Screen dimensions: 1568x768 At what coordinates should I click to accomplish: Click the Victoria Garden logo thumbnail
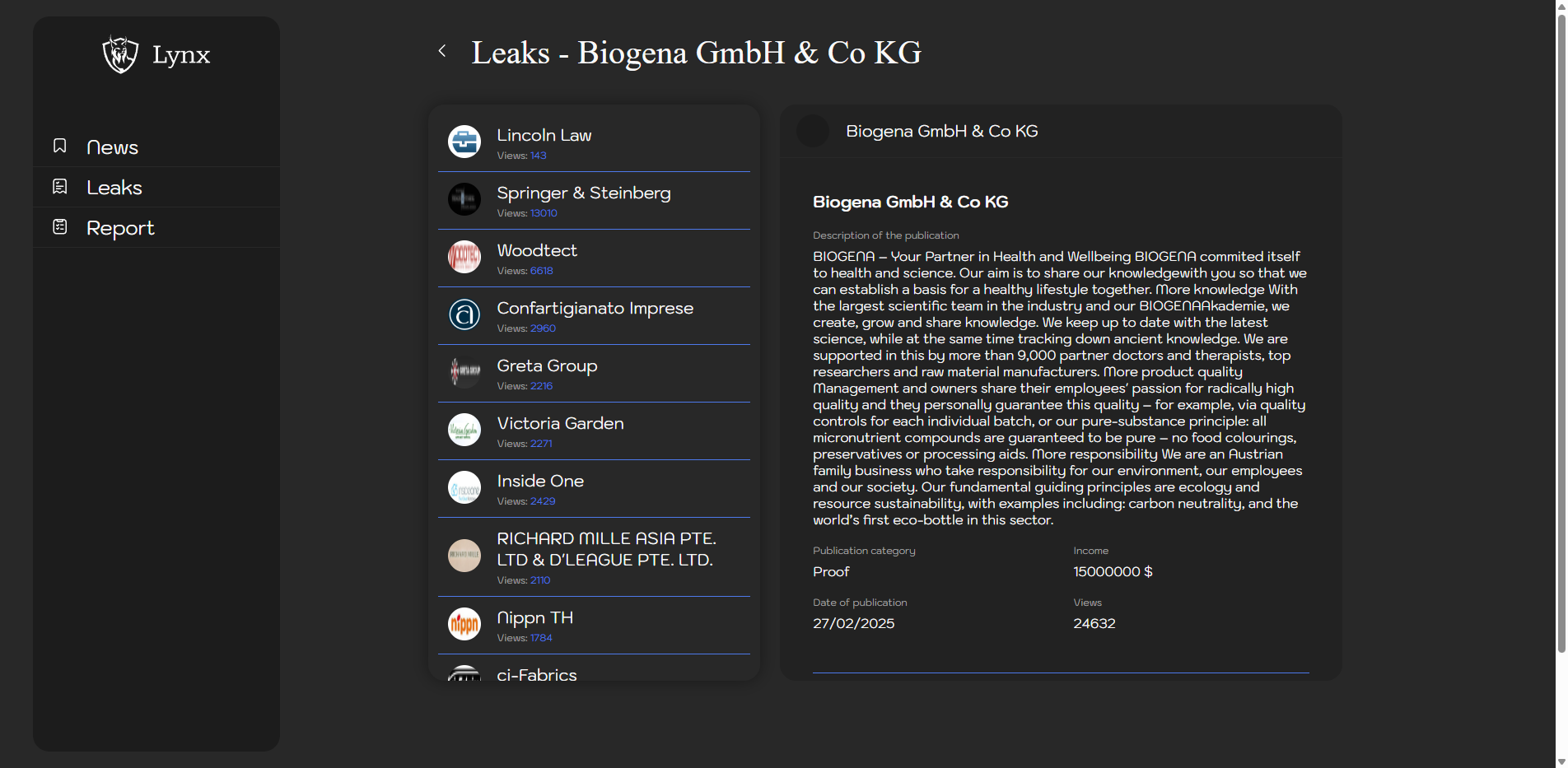click(464, 430)
